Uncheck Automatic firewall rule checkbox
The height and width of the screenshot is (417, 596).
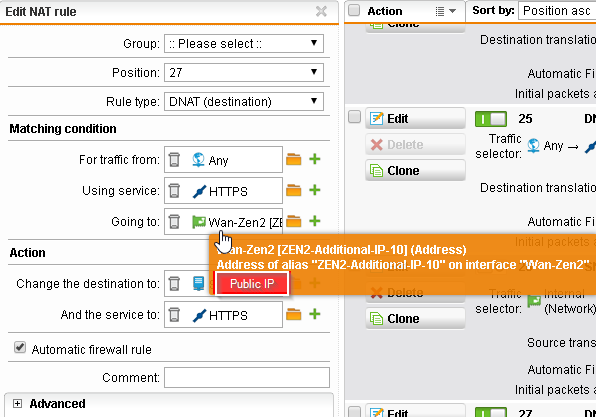click(20, 347)
